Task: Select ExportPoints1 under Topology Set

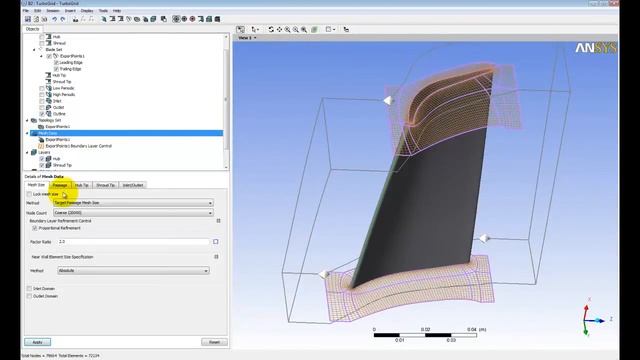Action: click(x=58, y=127)
